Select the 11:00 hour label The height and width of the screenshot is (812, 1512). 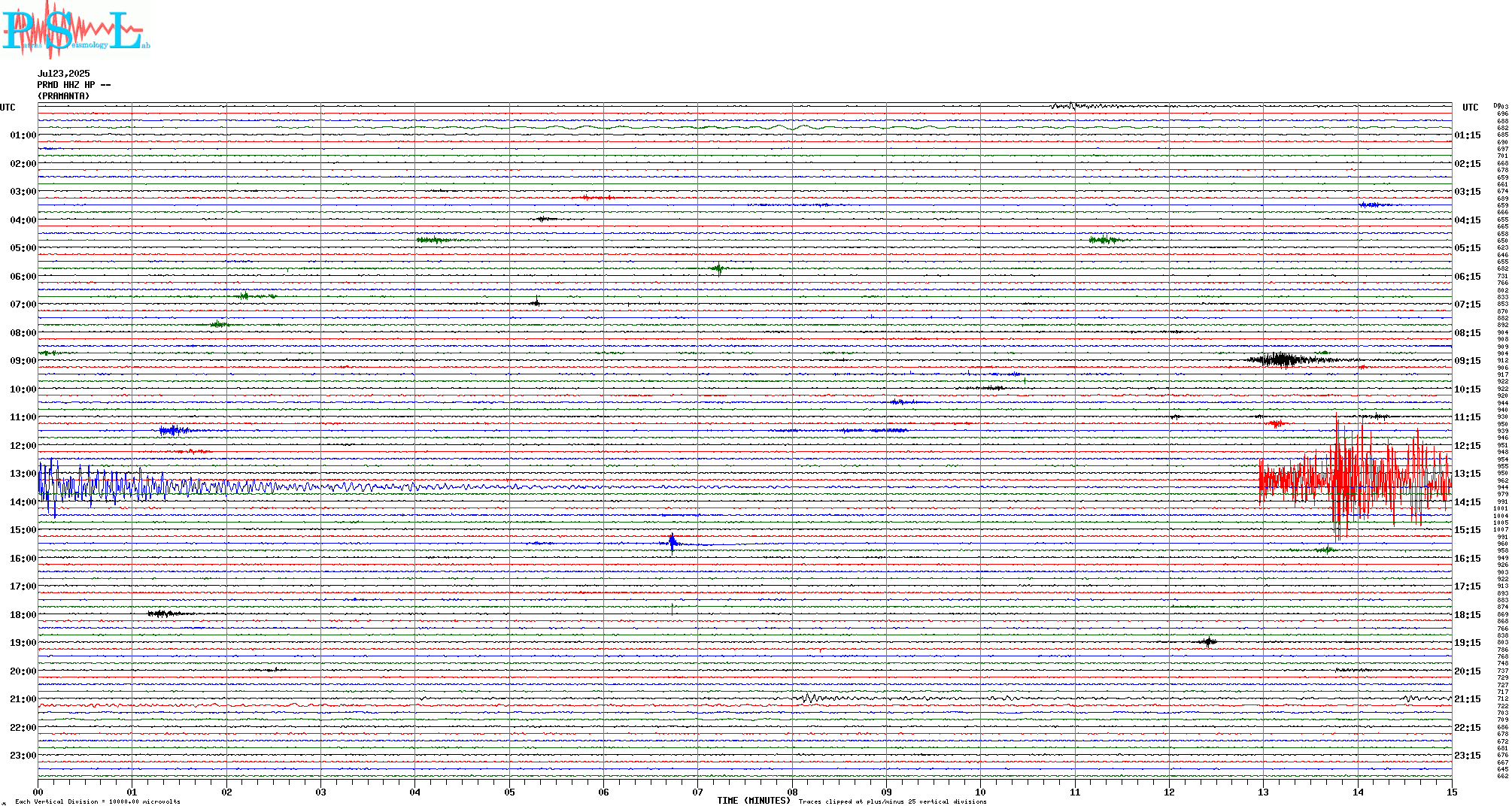click(x=23, y=417)
